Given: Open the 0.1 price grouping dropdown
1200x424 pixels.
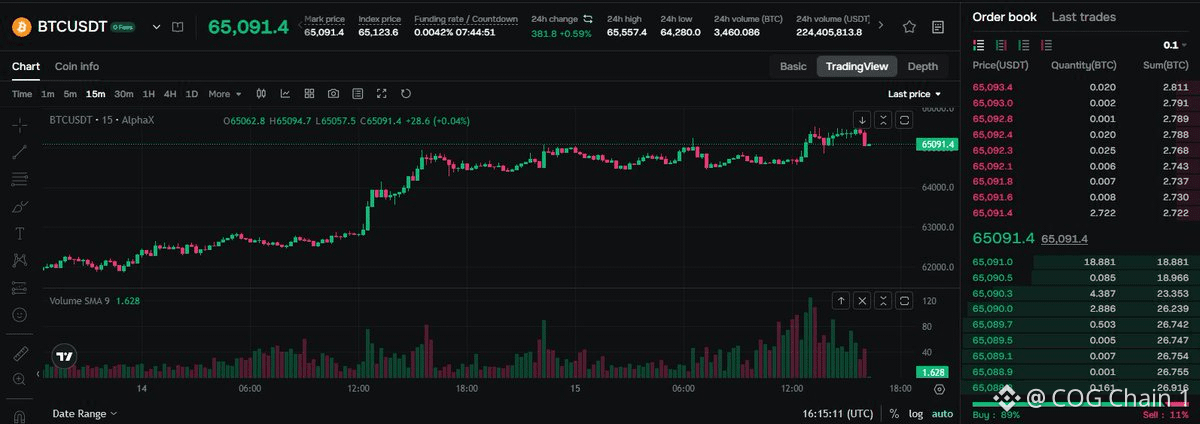Looking at the screenshot, I should point(1176,45).
